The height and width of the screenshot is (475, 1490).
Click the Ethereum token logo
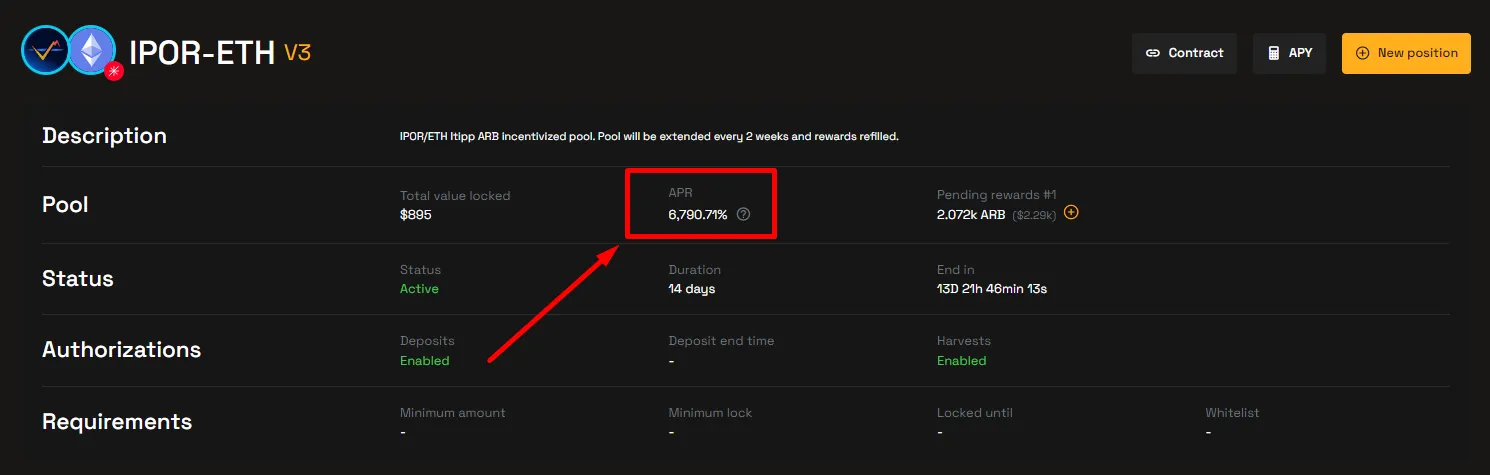91,50
